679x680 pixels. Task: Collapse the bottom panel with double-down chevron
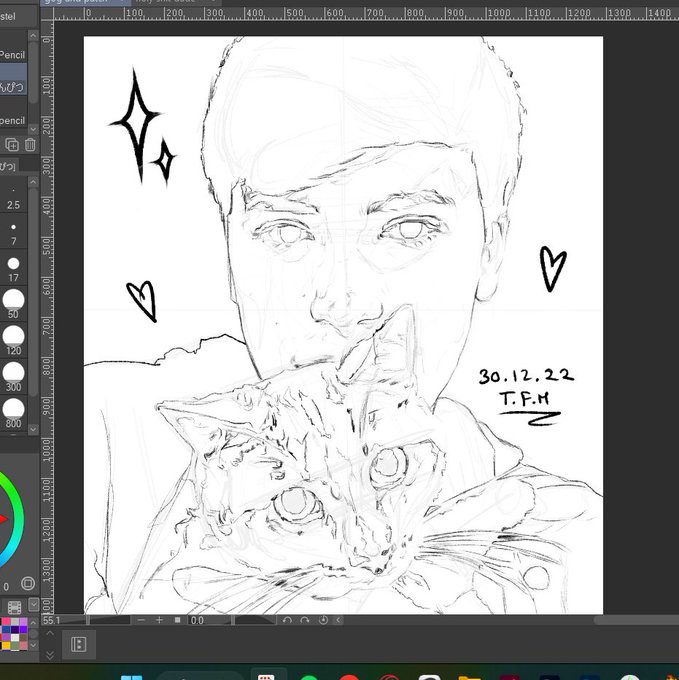pos(50,655)
